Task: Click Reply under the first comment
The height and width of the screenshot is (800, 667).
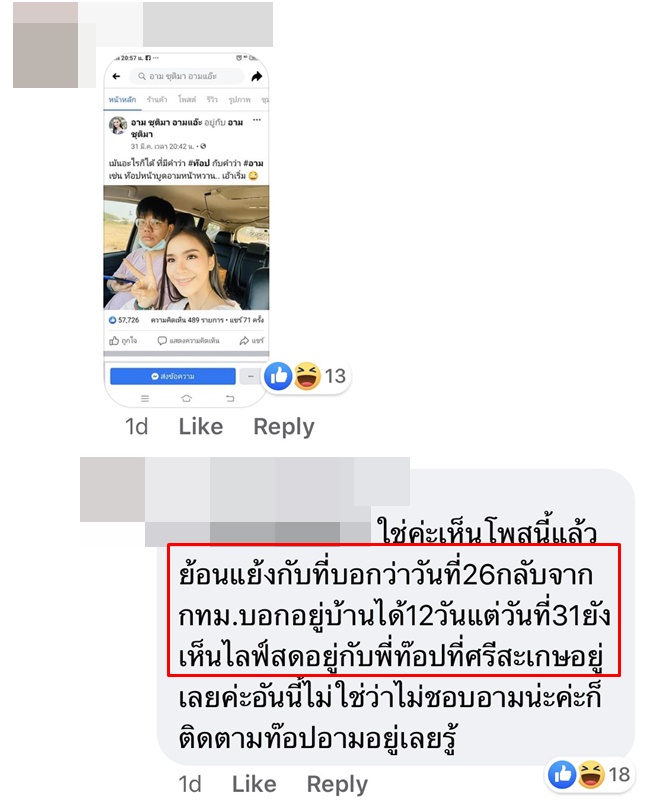Action: pyautogui.click(x=284, y=427)
